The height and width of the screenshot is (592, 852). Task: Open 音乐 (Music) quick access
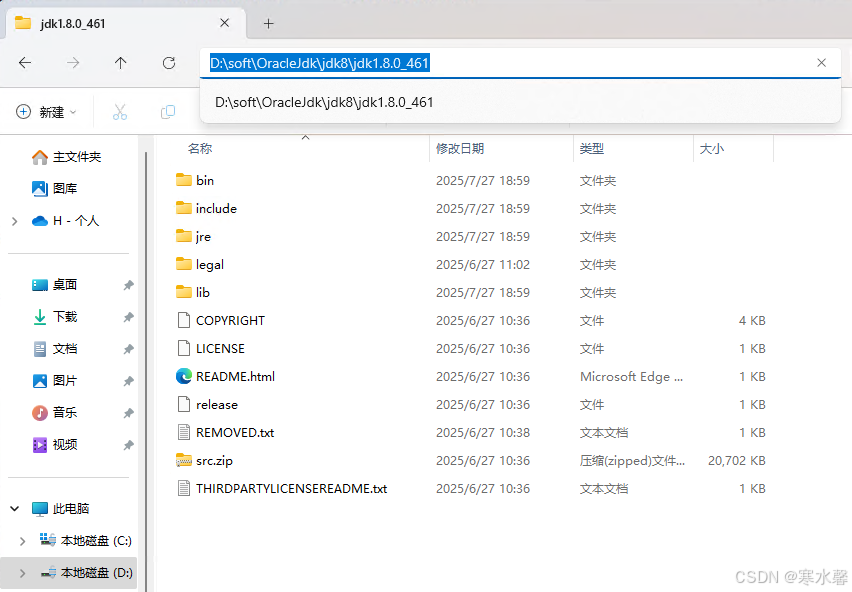[54, 413]
